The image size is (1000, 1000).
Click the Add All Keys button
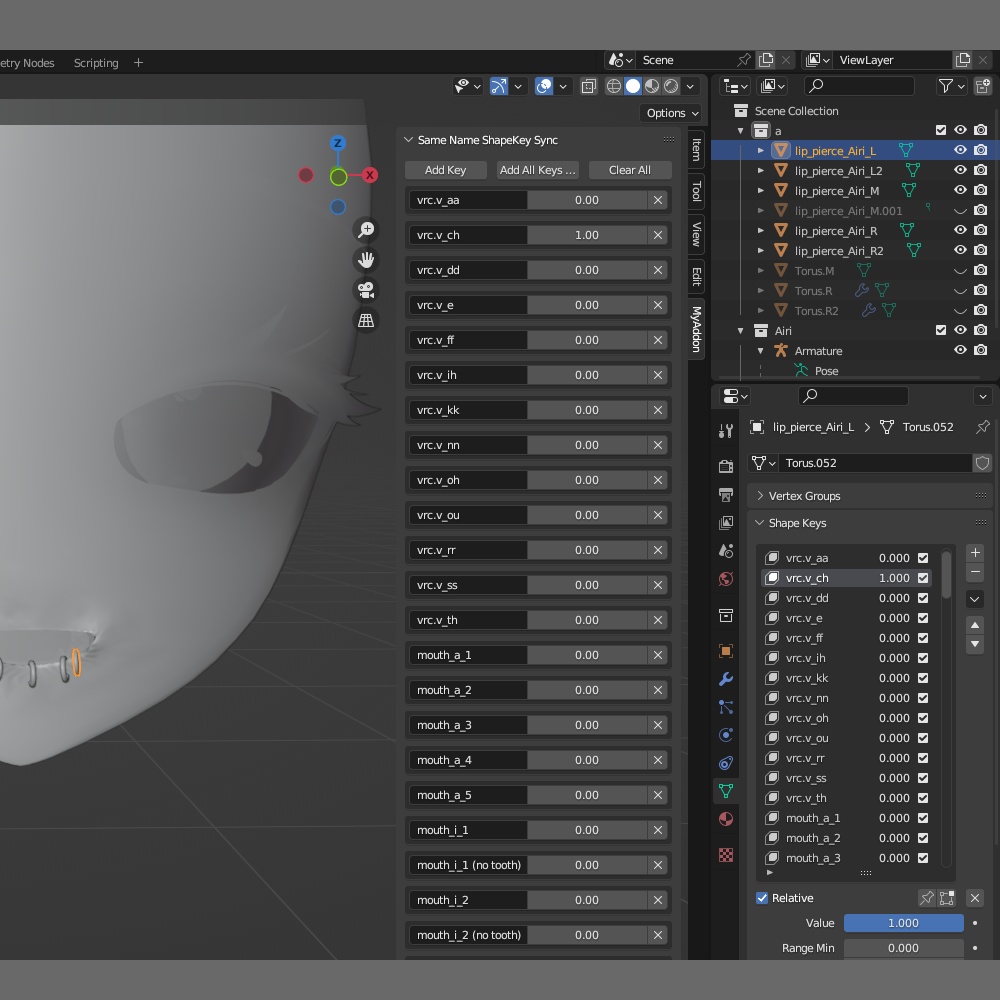[537, 170]
